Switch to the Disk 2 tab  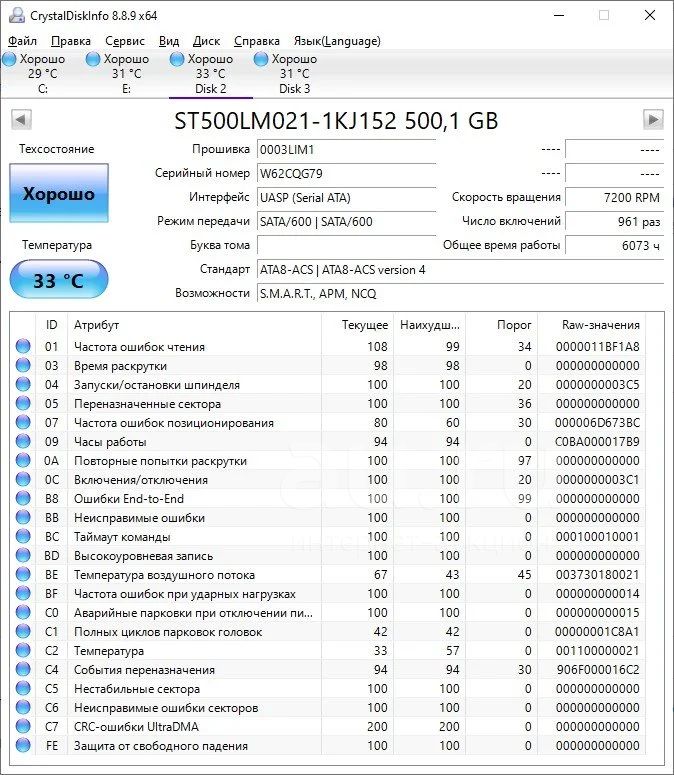(x=210, y=74)
